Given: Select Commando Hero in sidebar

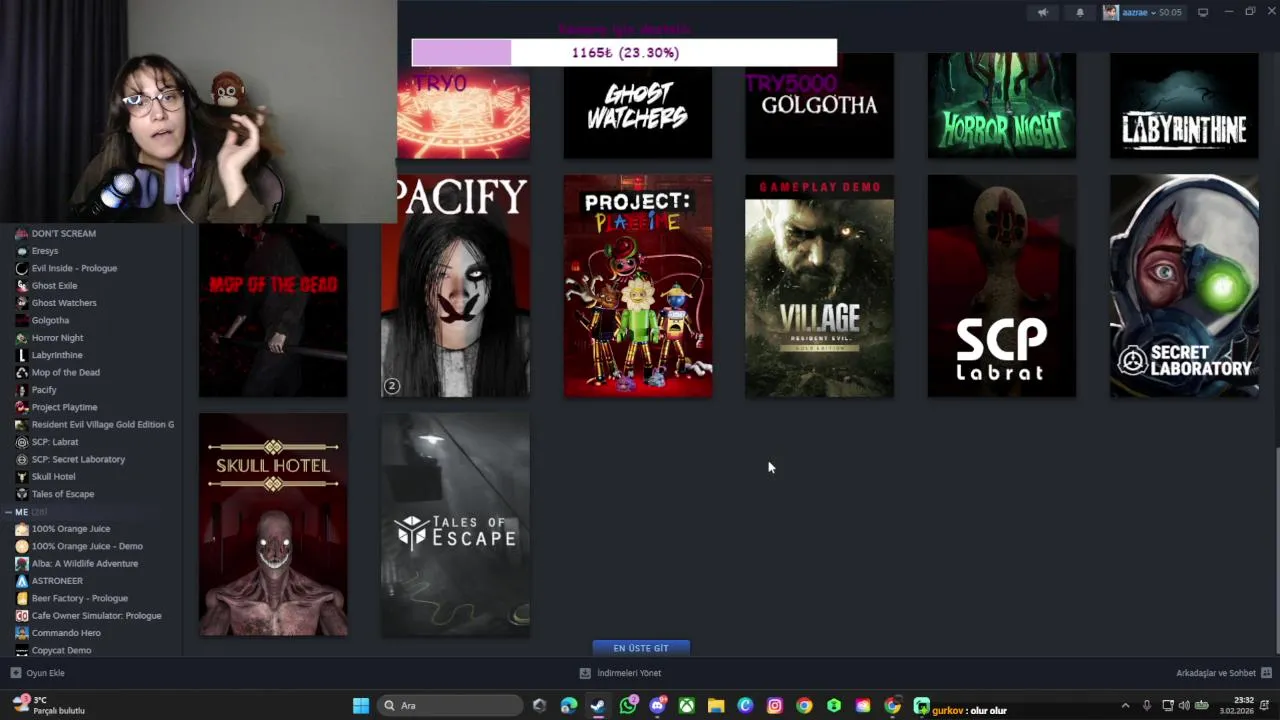Looking at the screenshot, I should coord(66,633).
